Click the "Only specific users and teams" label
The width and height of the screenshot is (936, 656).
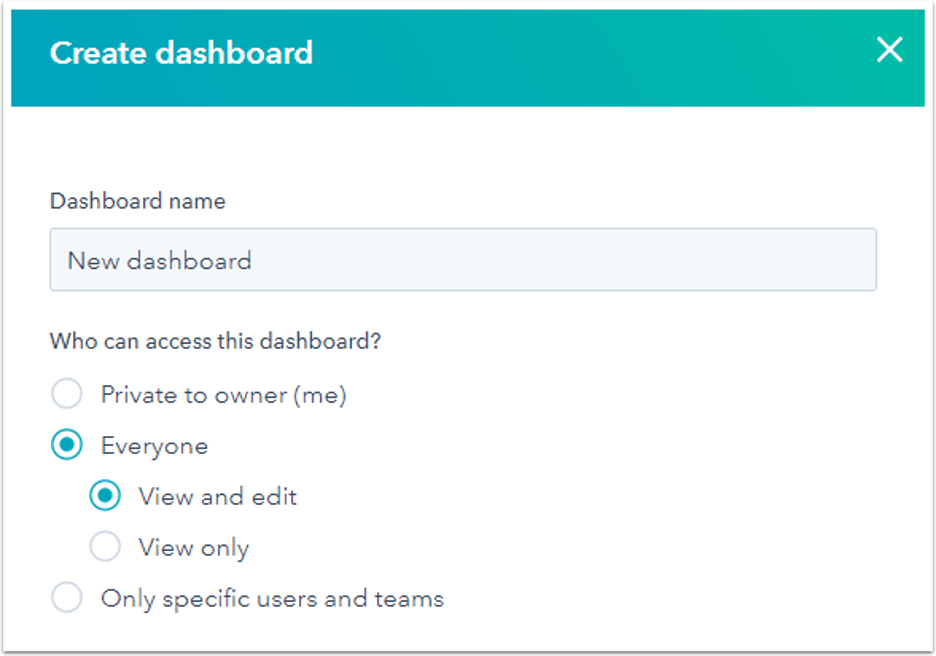272,599
